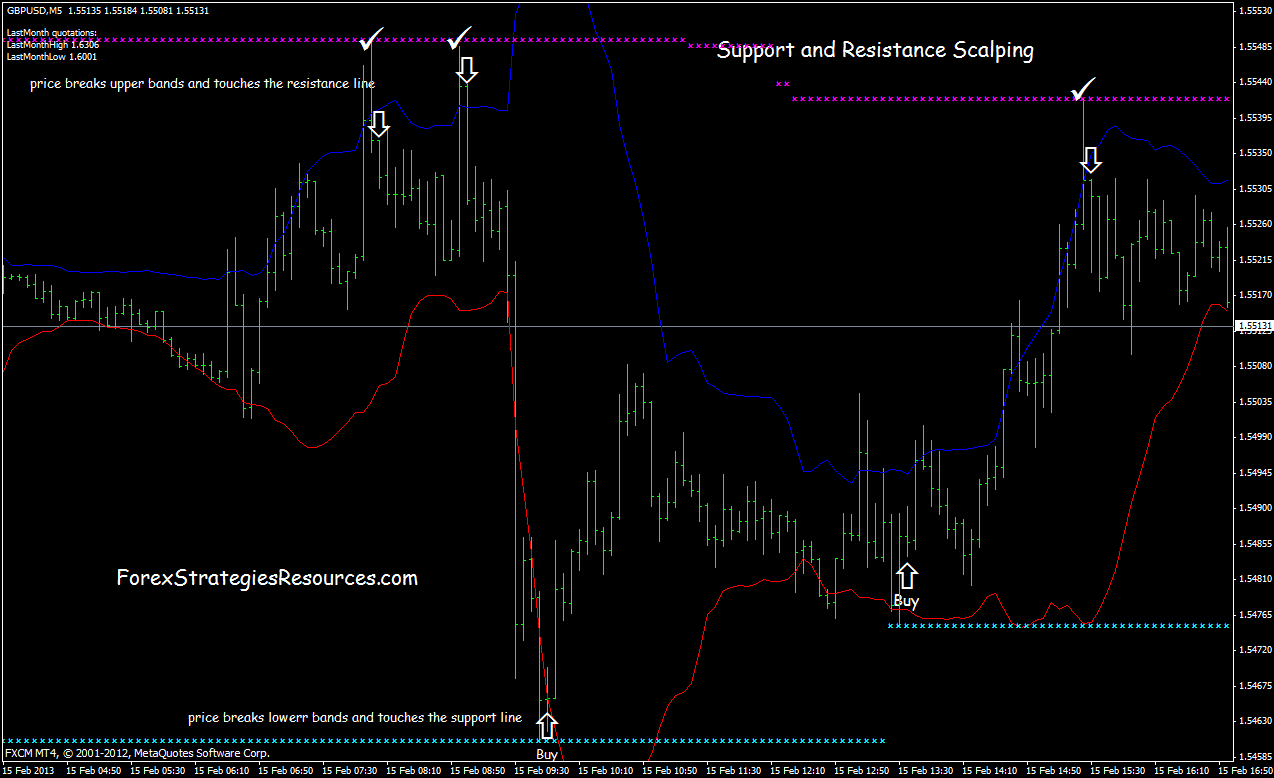Click the '15 Feb 08:50' time axis label
1274x778 pixels.
click(477, 771)
